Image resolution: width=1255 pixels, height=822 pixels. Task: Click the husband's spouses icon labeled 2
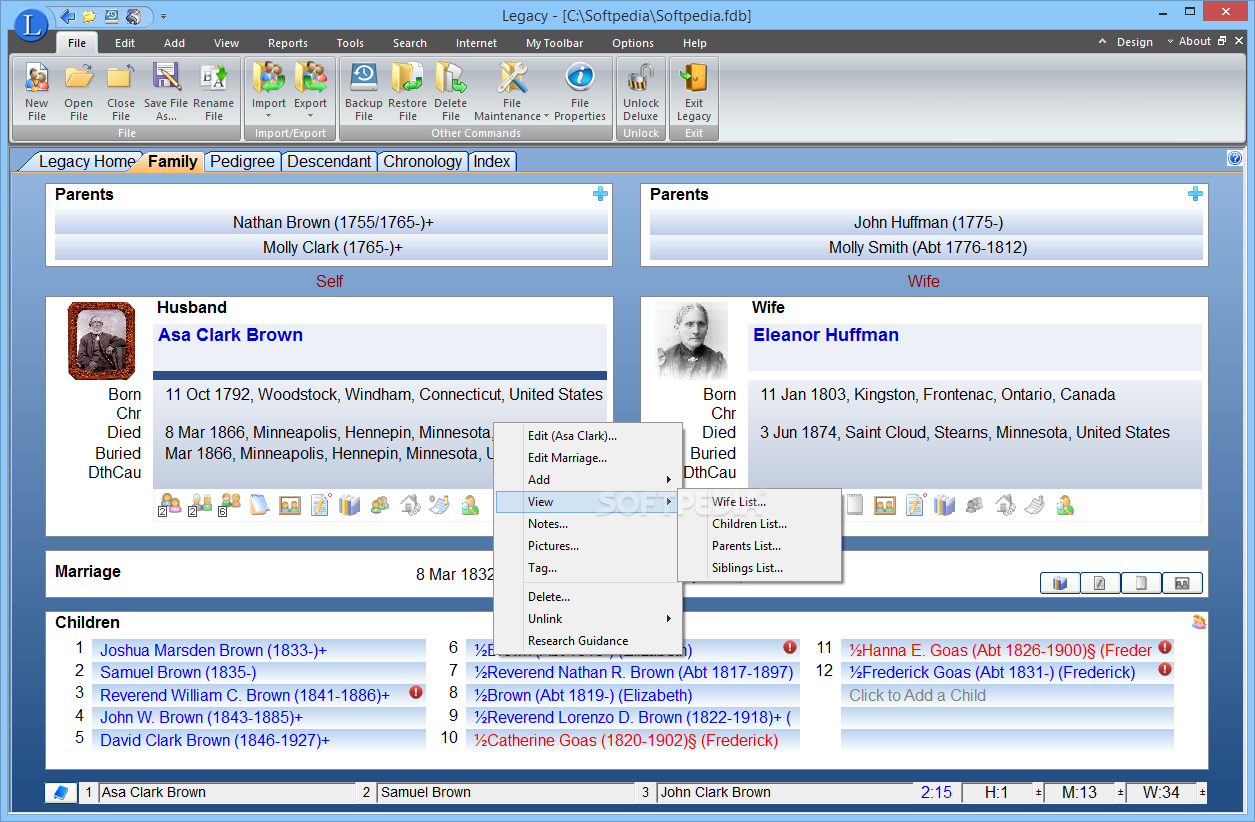[170, 505]
